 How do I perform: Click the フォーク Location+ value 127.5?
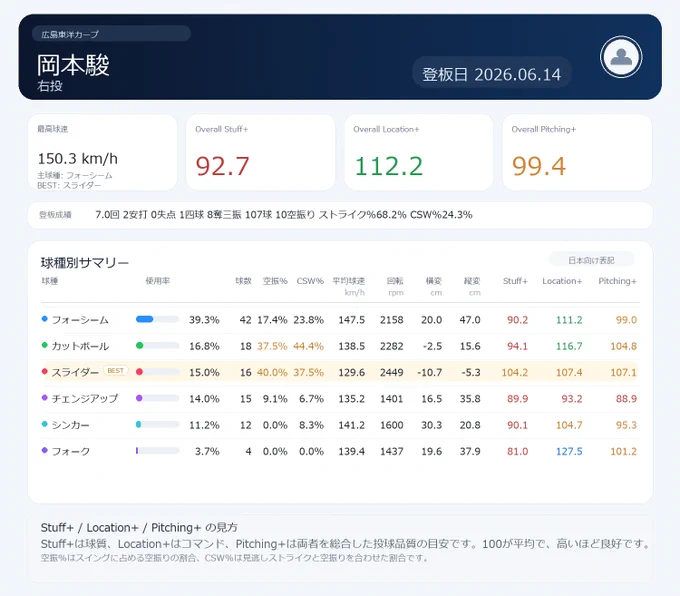pyautogui.click(x=569, y=452)
